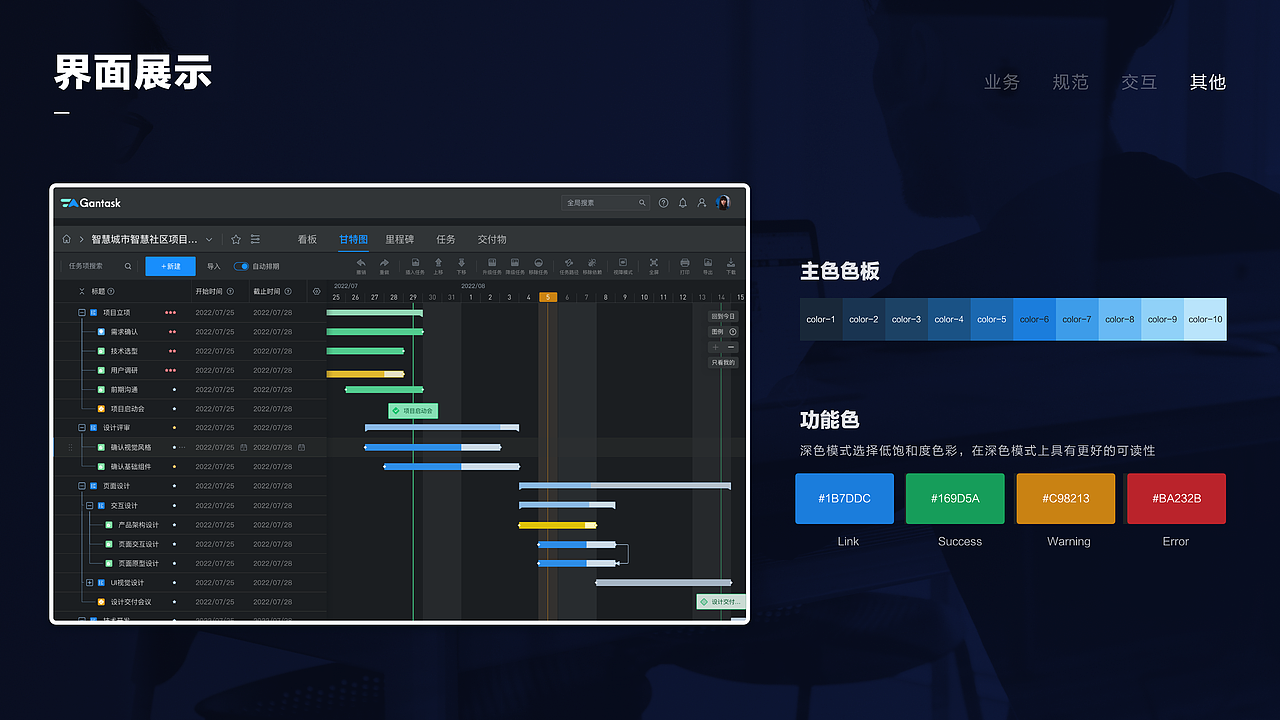Collapse the 设计评审 task group

click(82, 427)
